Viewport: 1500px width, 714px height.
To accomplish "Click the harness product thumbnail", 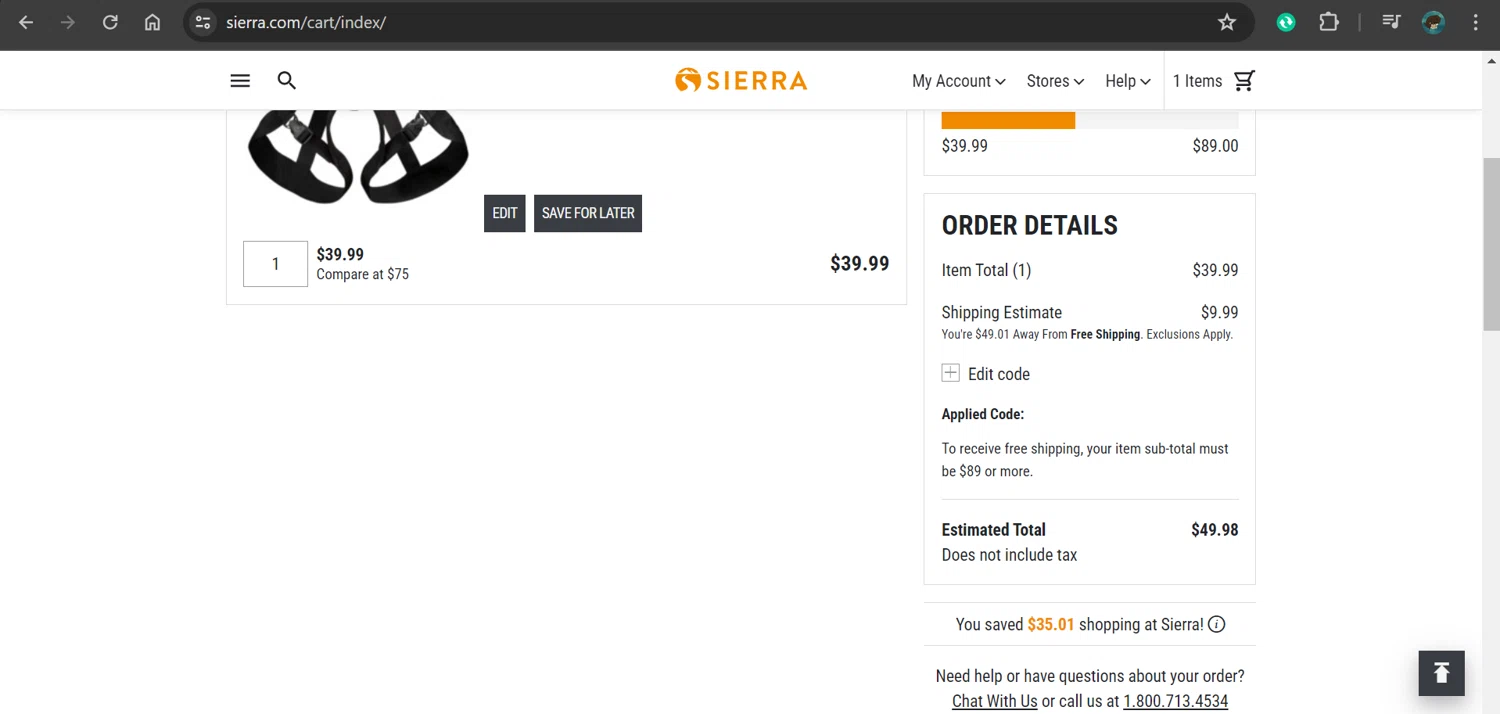I will point(357,155).
